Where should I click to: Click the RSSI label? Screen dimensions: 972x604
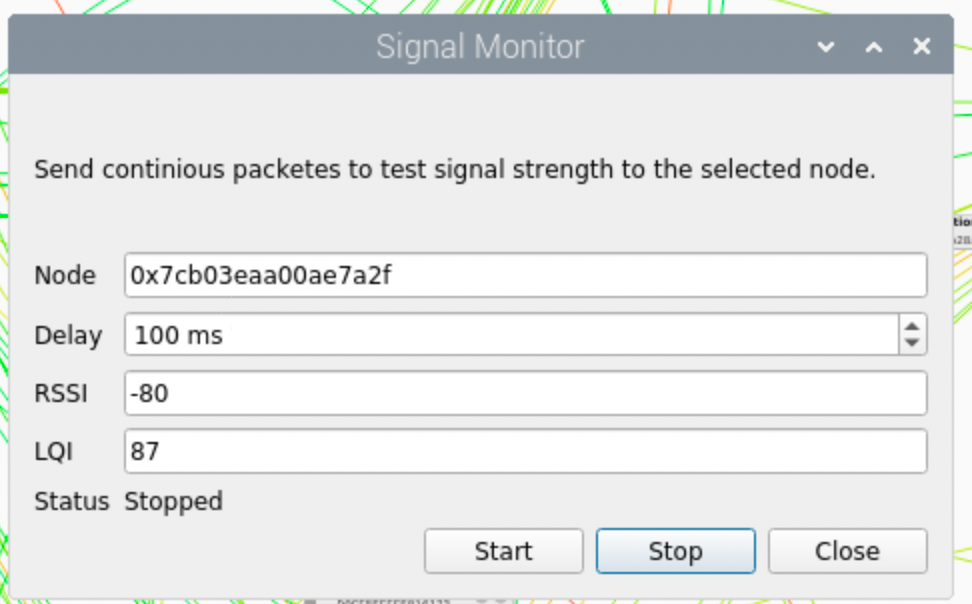[61, 394]
